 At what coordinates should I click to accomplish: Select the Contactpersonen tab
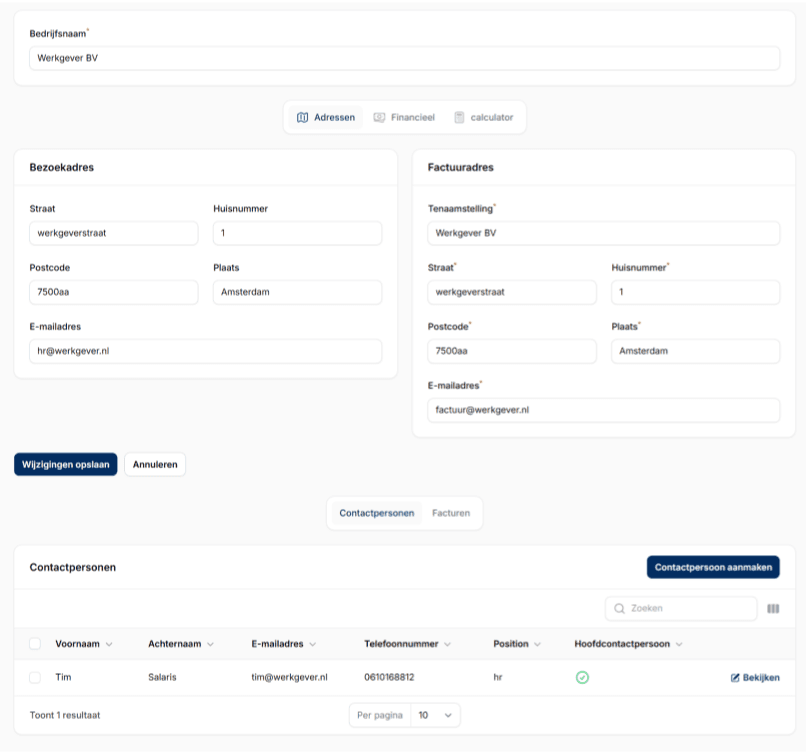pyautogui.click(x=377, y=513)
